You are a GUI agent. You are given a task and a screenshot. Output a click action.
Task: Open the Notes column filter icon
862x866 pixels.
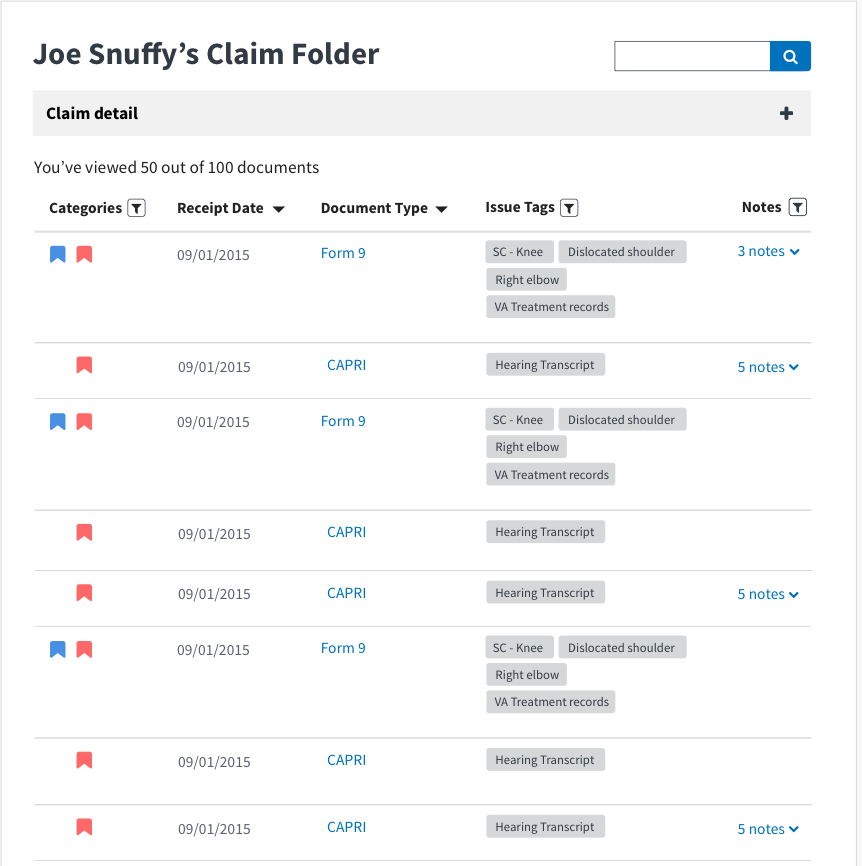coord(797,207)
